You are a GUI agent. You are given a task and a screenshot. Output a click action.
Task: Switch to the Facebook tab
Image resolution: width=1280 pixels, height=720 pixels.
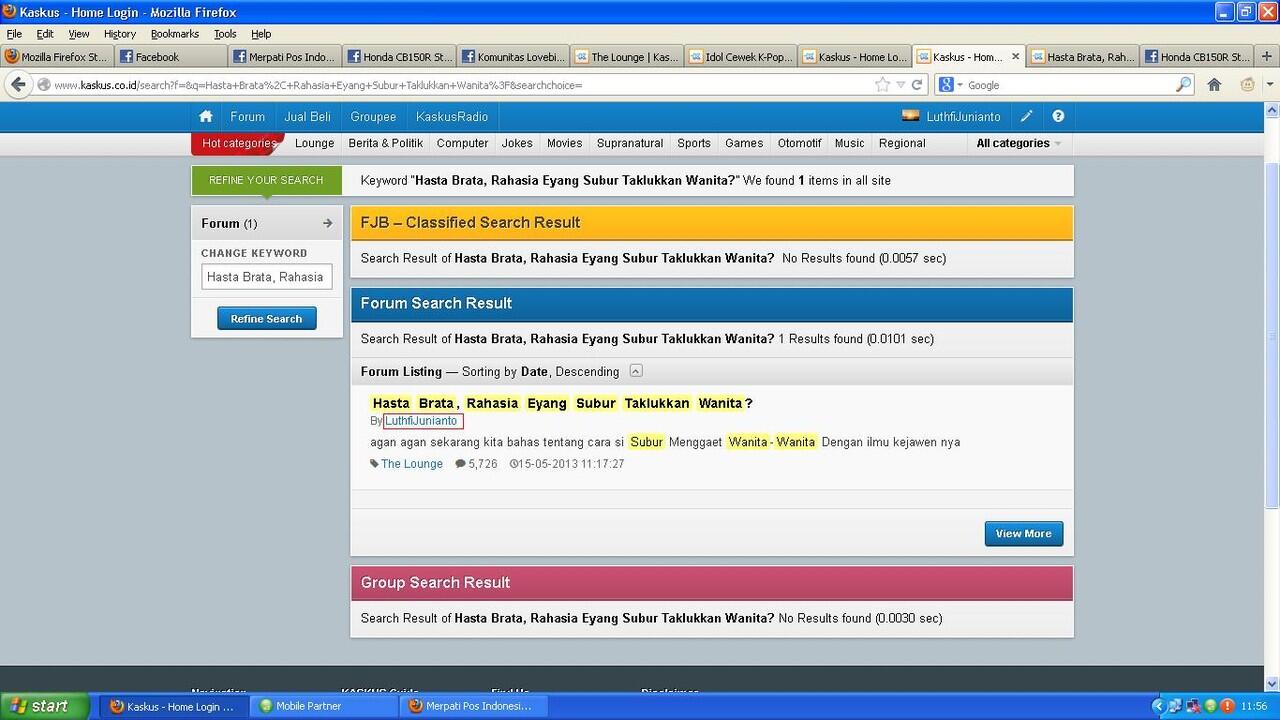[170, 57]
